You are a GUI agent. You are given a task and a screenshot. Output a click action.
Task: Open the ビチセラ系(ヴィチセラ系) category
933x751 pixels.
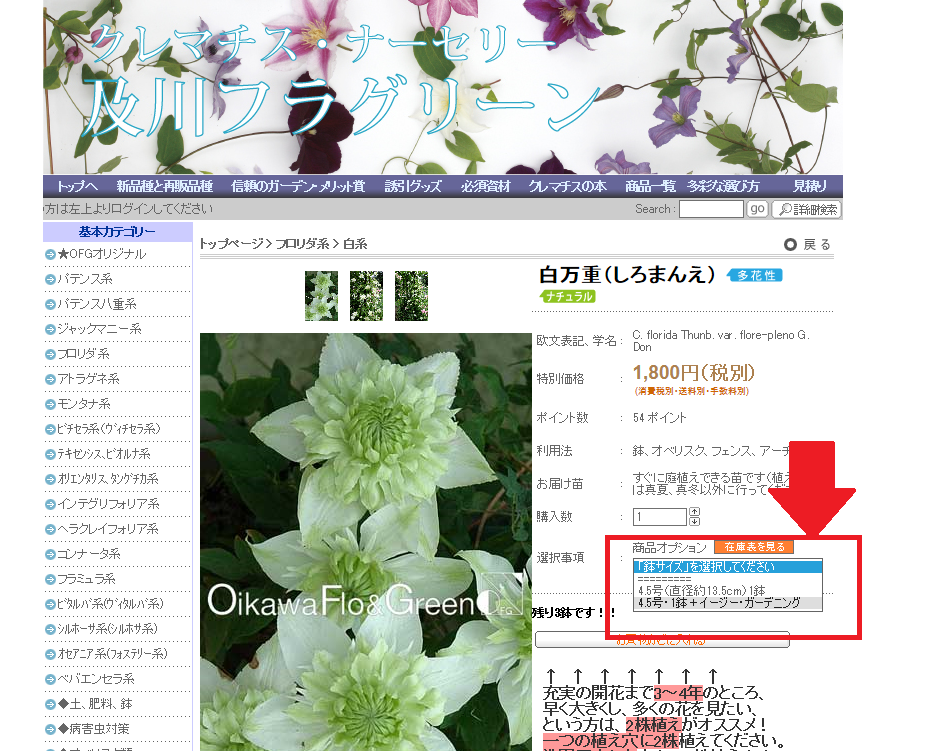coord(109,429)
